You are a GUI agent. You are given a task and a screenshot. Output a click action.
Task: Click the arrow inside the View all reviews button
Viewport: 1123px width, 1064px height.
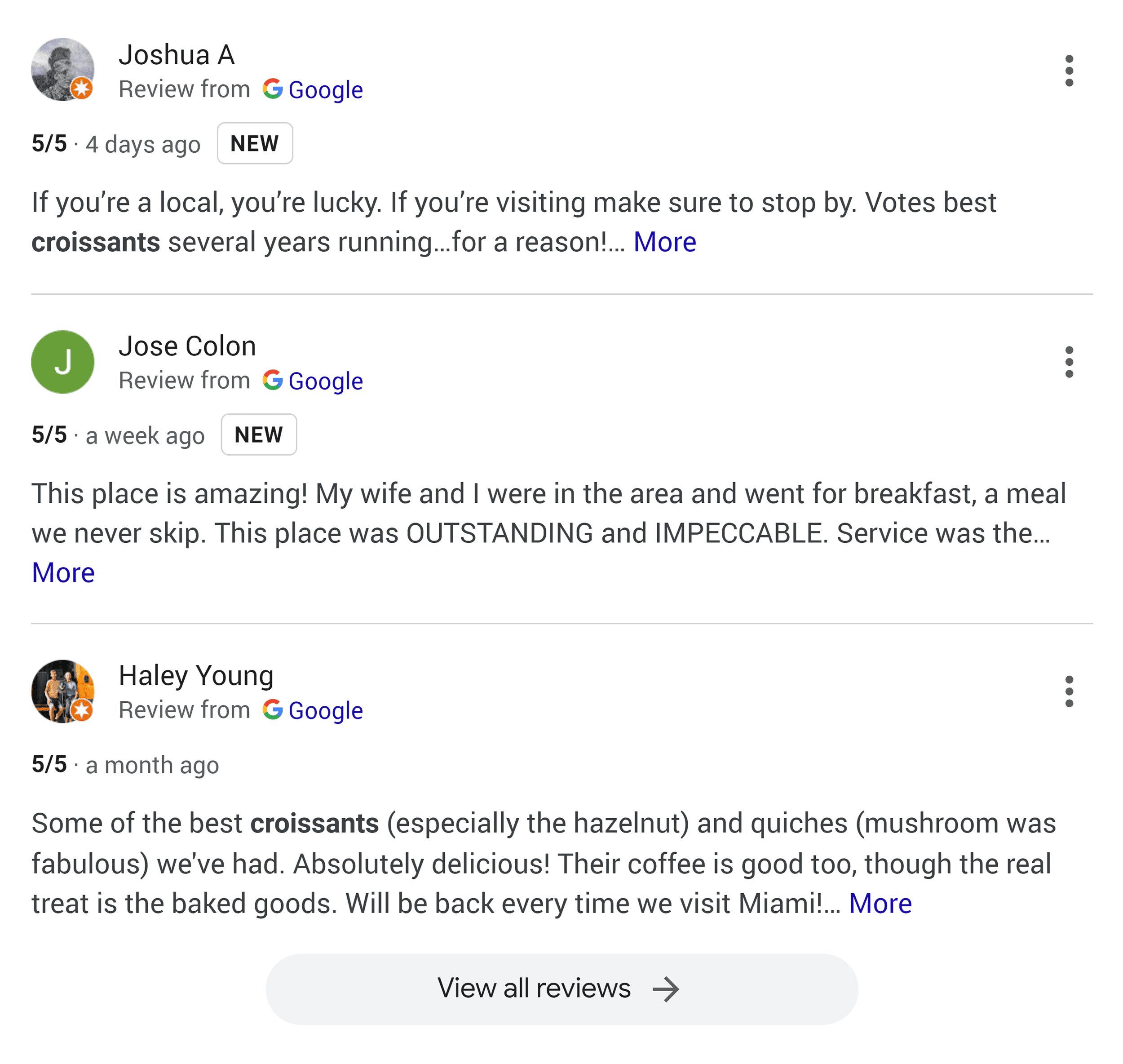coord(667,988)
